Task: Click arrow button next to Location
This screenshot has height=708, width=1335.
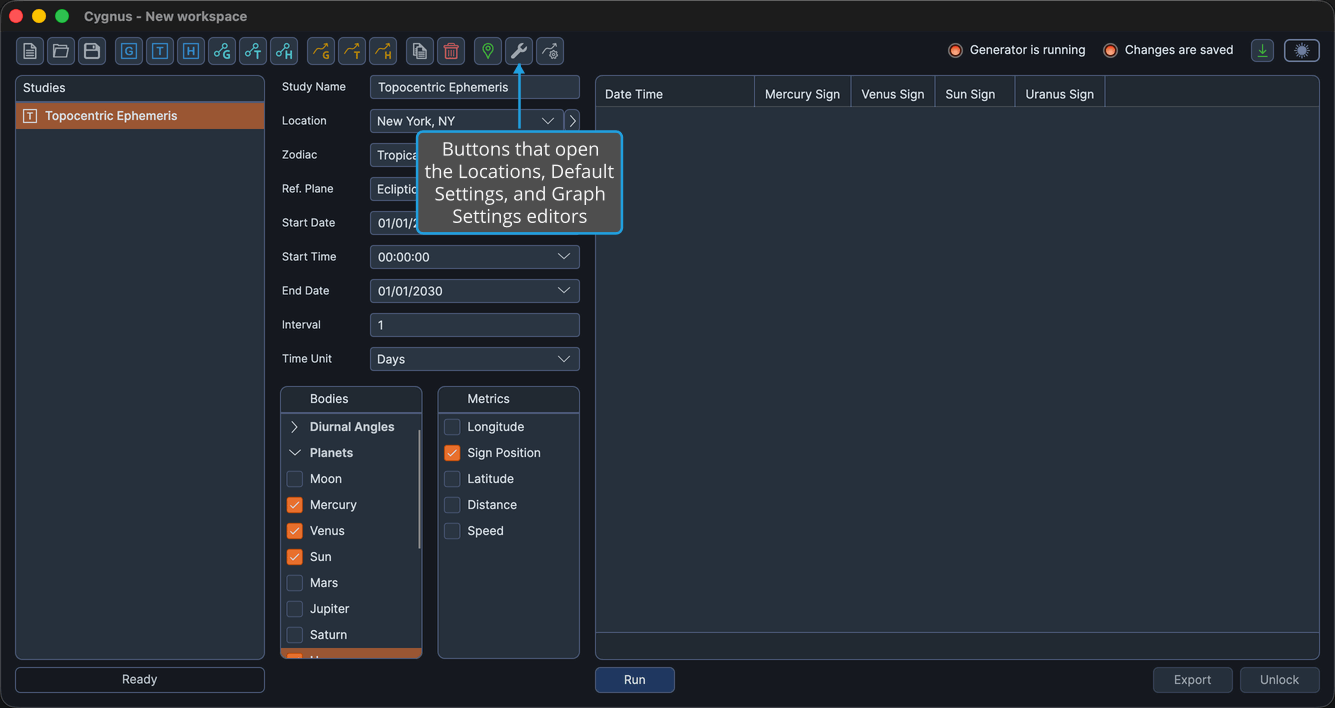Action: (572, 121)
